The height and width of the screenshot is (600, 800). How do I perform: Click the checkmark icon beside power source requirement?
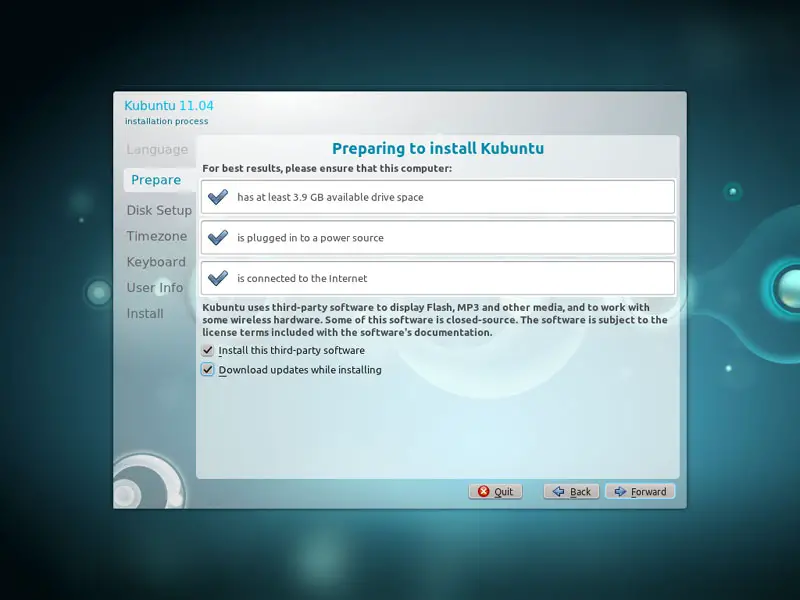coord(218,237)
